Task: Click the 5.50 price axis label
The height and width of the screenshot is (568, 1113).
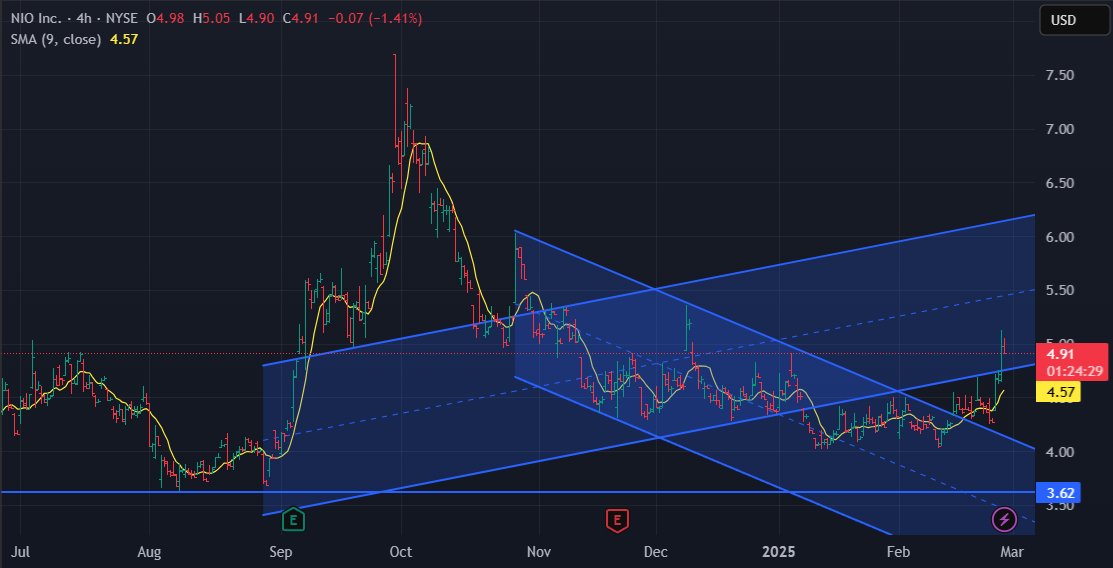Action: [1058, 290]
